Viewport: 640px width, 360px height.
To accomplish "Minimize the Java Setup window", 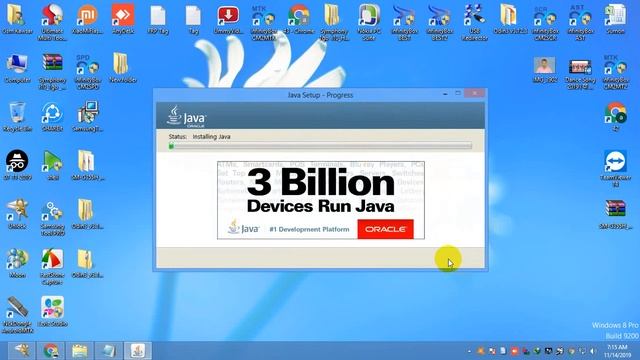I will (445, 94).
